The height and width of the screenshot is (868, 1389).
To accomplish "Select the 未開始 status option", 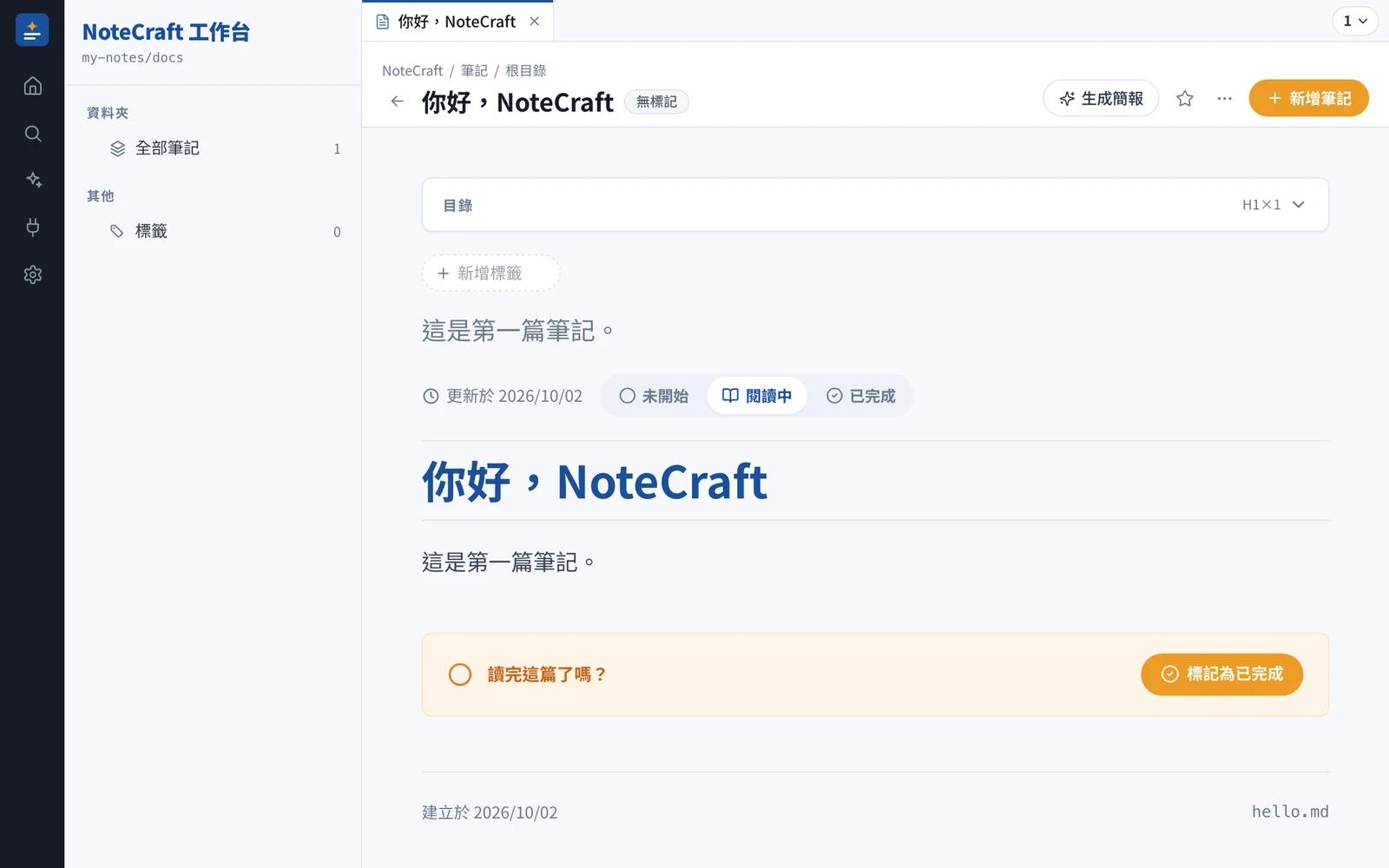I will [654, 396].
